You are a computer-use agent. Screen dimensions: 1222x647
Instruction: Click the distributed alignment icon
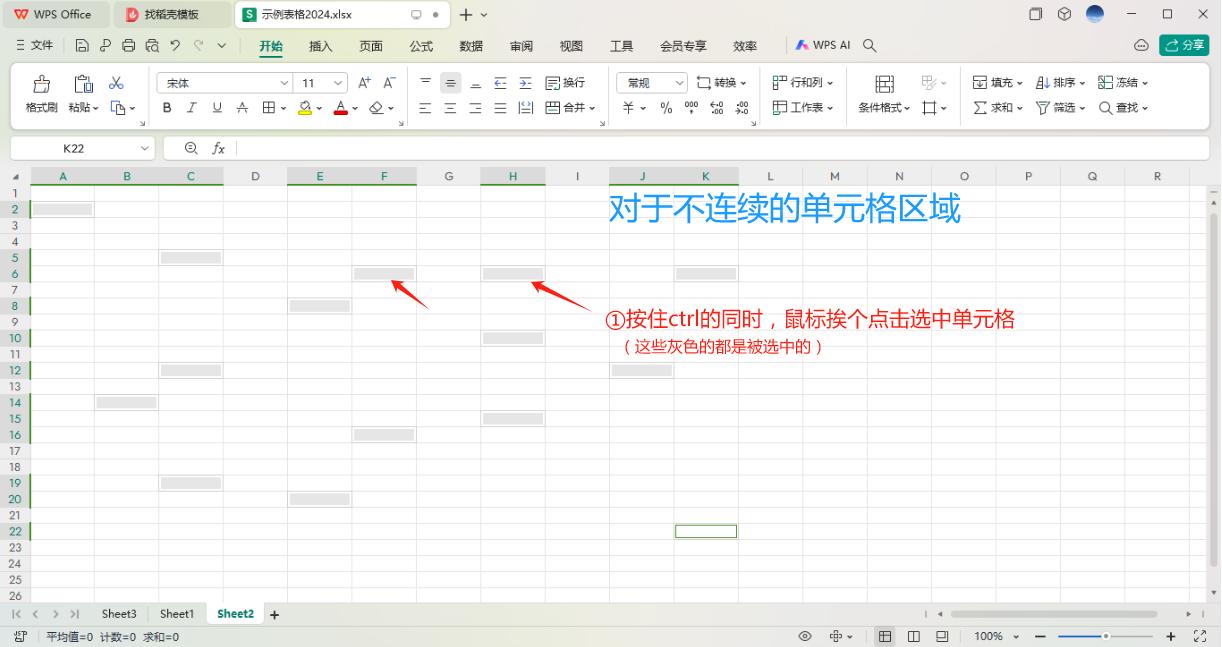coord(525,108)
